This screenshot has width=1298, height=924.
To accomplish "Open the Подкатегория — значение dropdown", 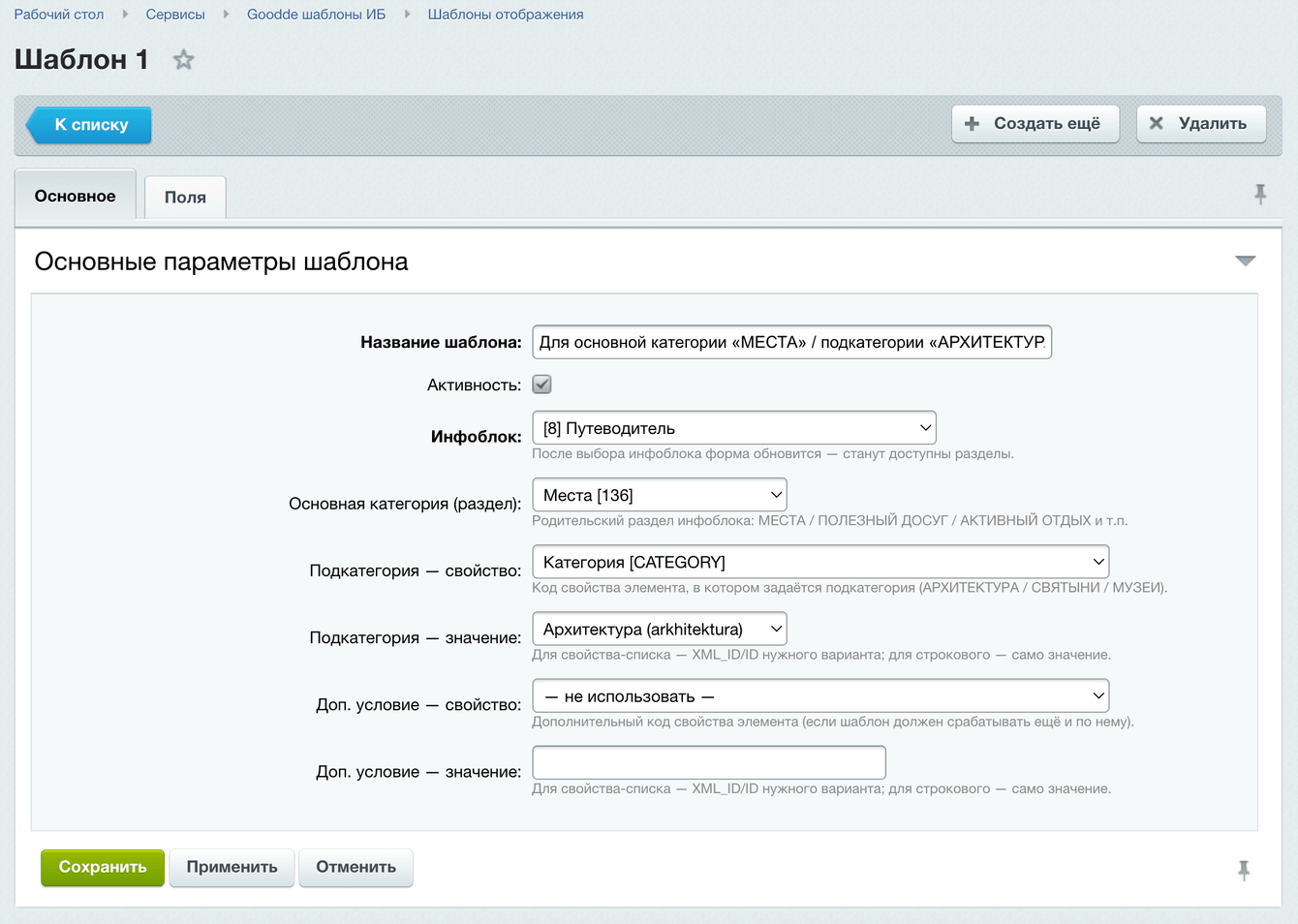I will tap(660, 629).
